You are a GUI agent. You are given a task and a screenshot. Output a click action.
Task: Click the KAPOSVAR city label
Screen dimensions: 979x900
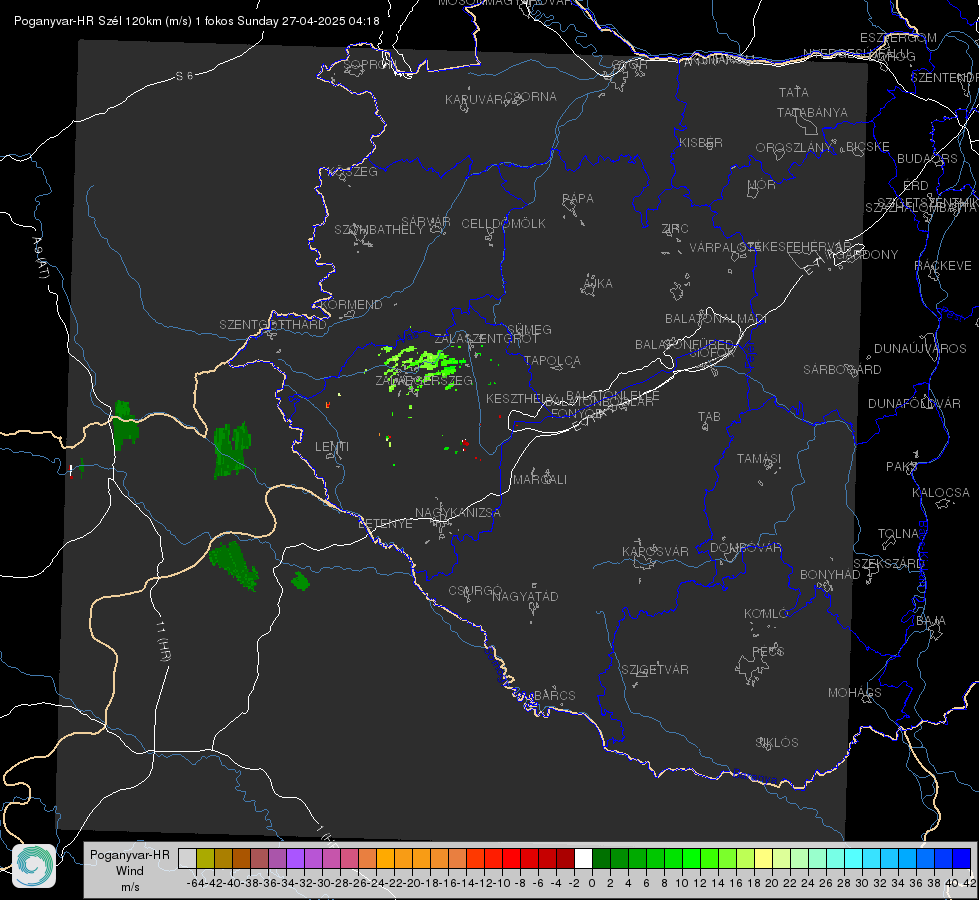[x=655, y=551]
